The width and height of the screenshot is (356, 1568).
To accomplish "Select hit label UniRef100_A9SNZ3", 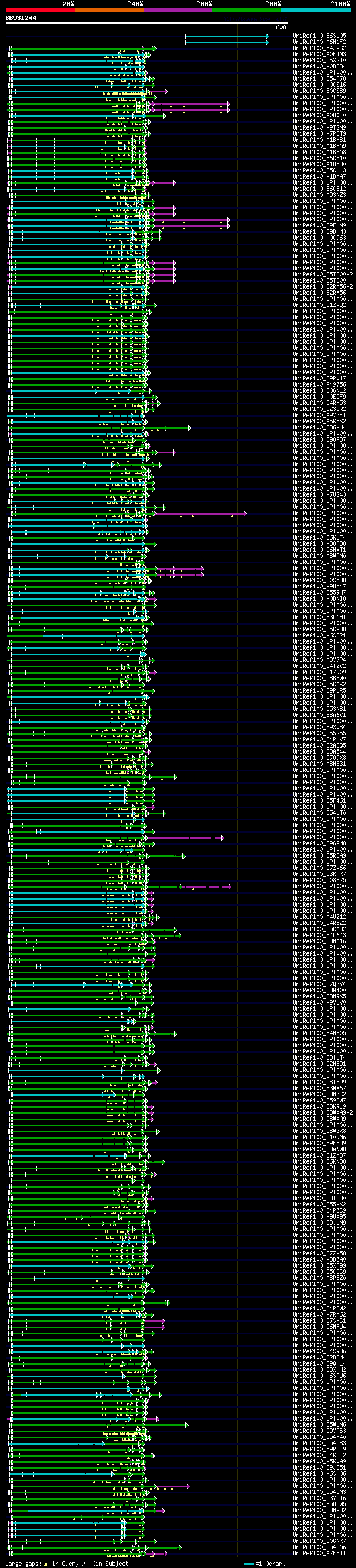I will pyautogui.click(x=319, y=195).
